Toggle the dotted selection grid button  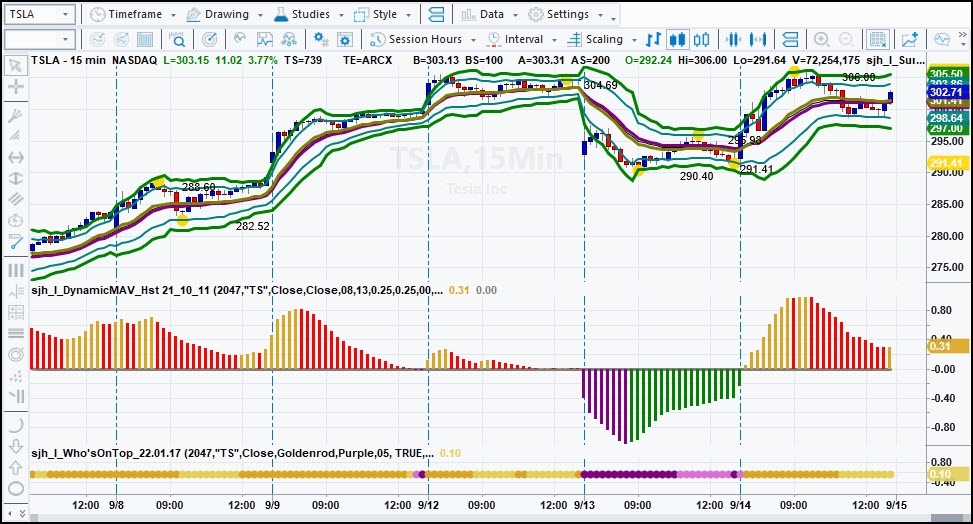878,40
